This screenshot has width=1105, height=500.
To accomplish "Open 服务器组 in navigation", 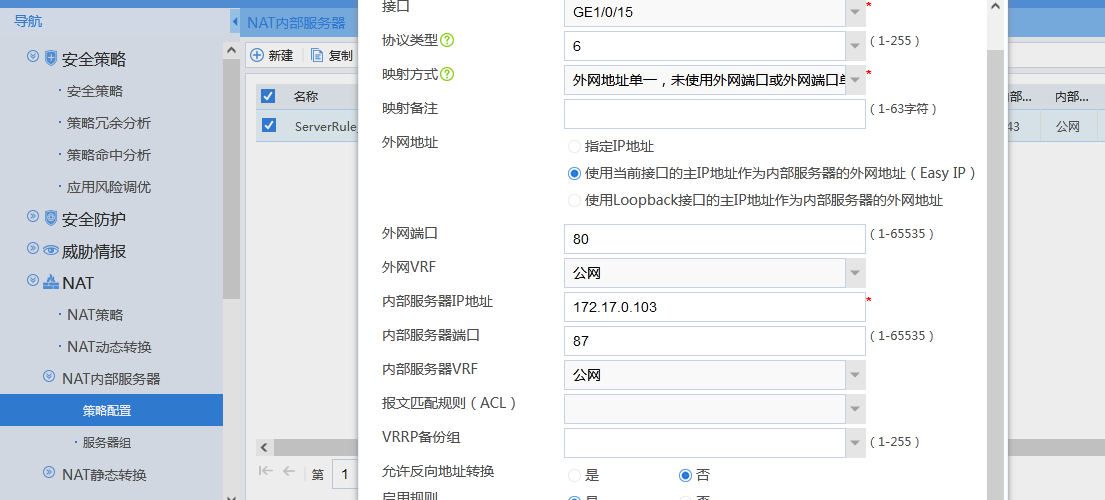I will (x=106, y=443).
